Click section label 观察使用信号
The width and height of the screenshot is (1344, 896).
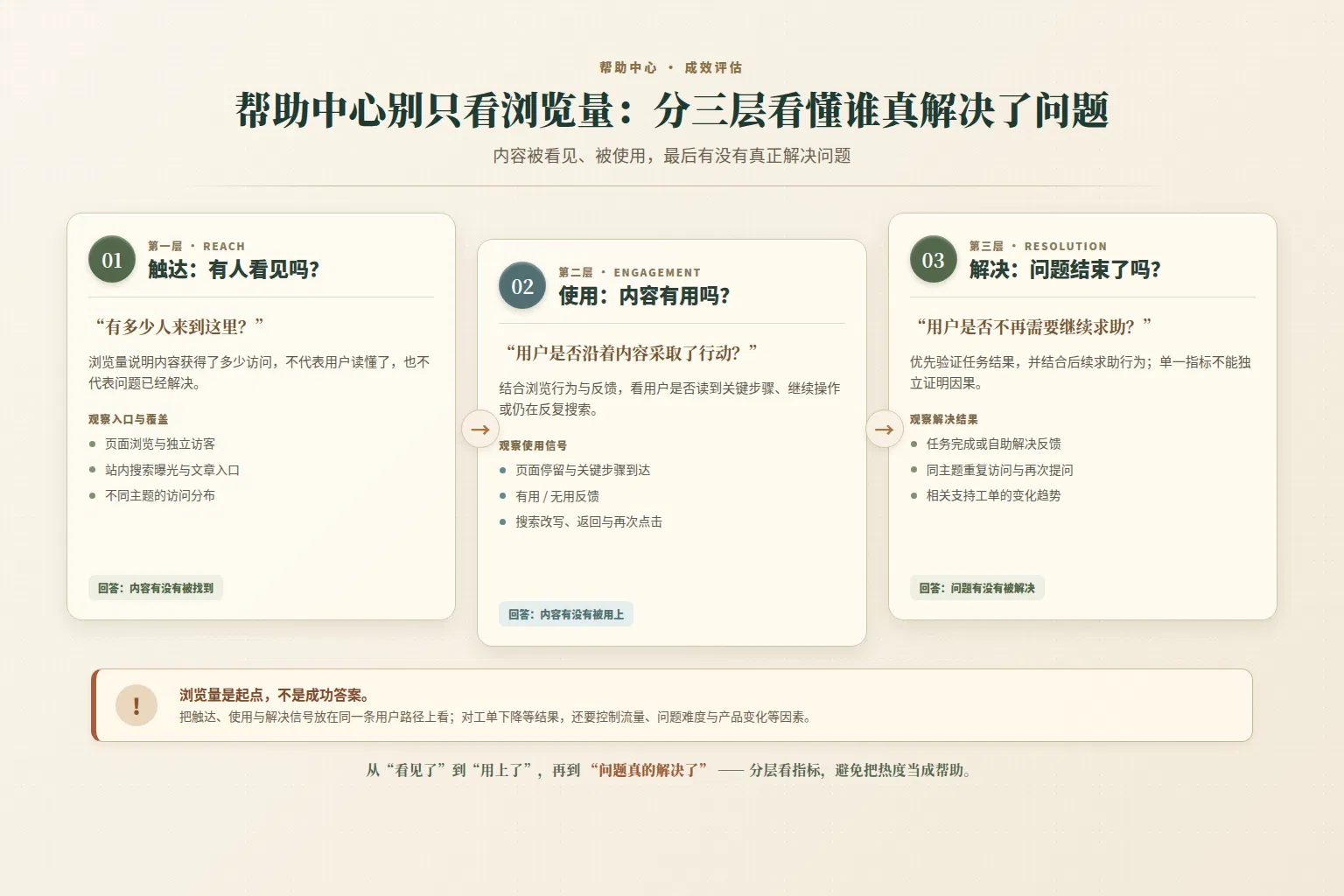[533, 445]
